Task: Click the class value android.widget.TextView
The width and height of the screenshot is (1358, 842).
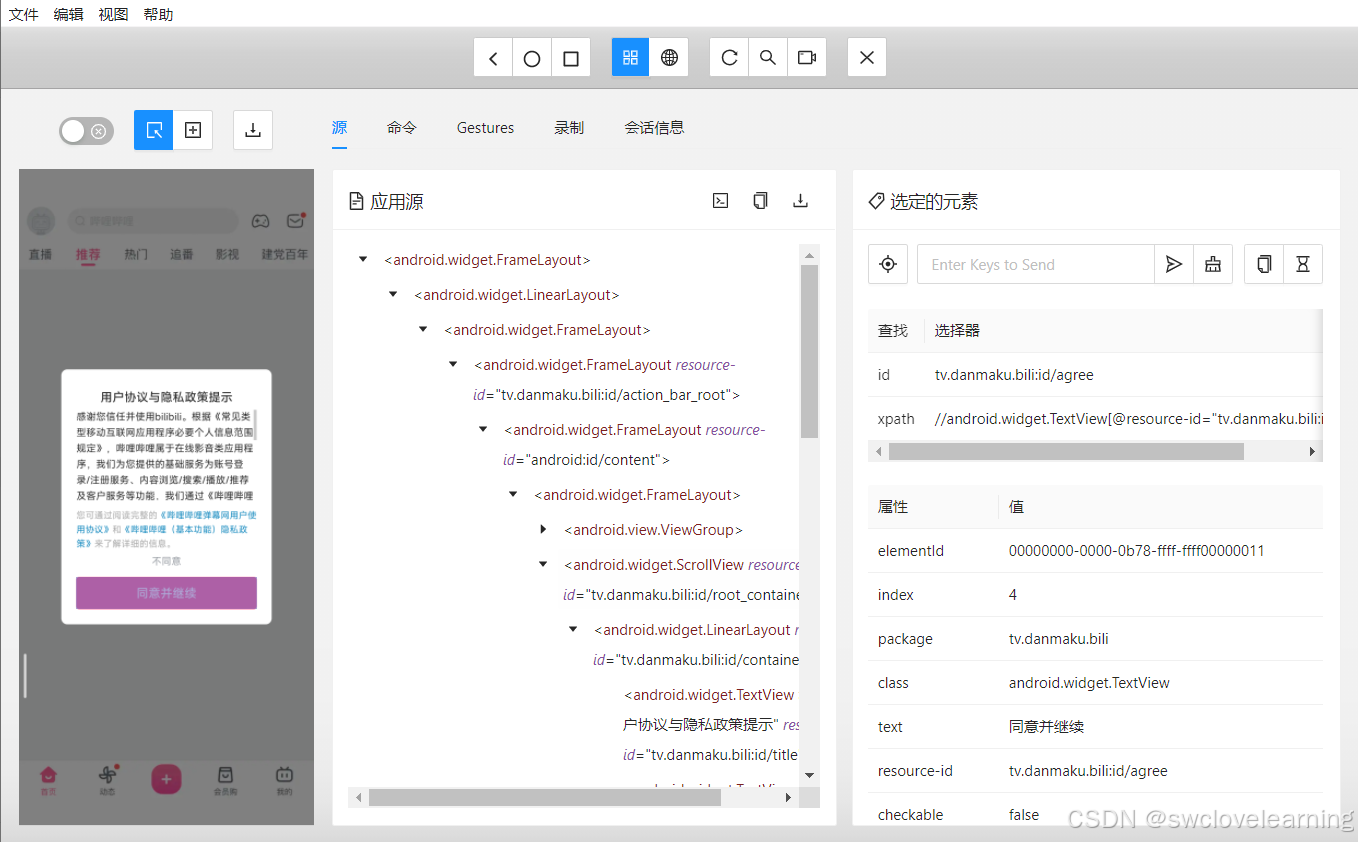Action: tap(1089, 683)
